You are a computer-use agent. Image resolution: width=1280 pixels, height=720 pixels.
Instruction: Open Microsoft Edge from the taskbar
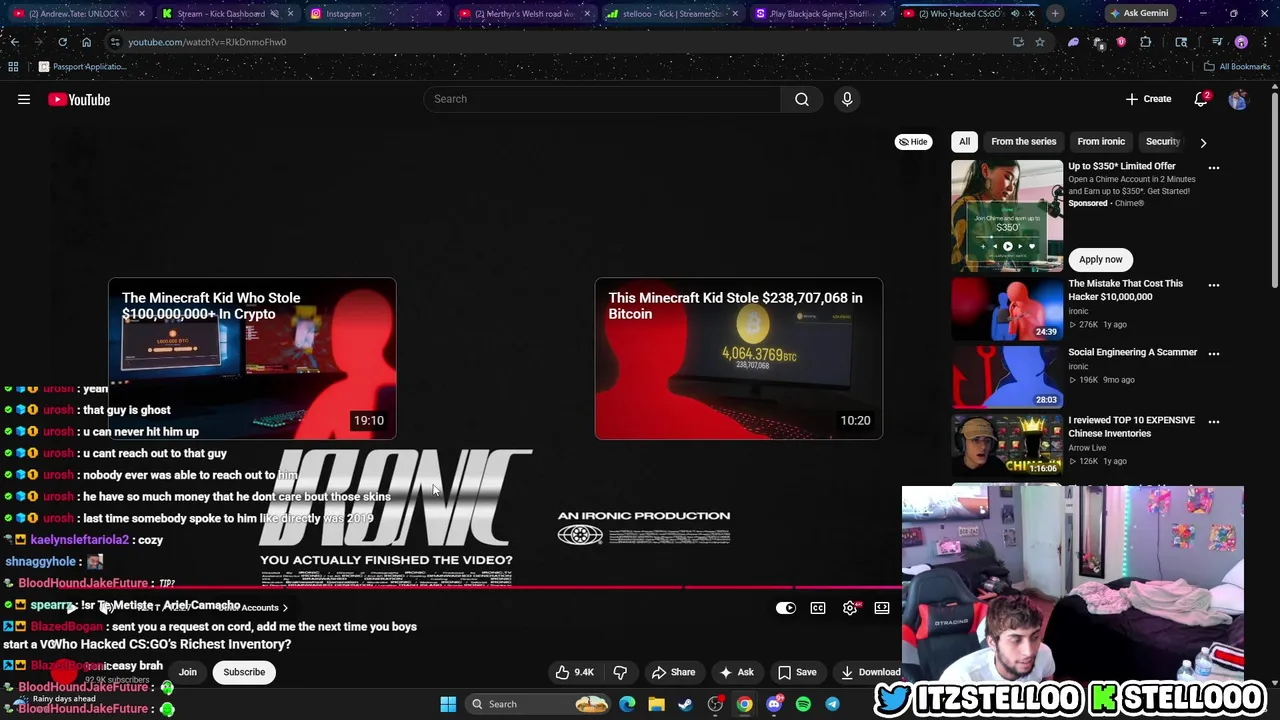627,704
